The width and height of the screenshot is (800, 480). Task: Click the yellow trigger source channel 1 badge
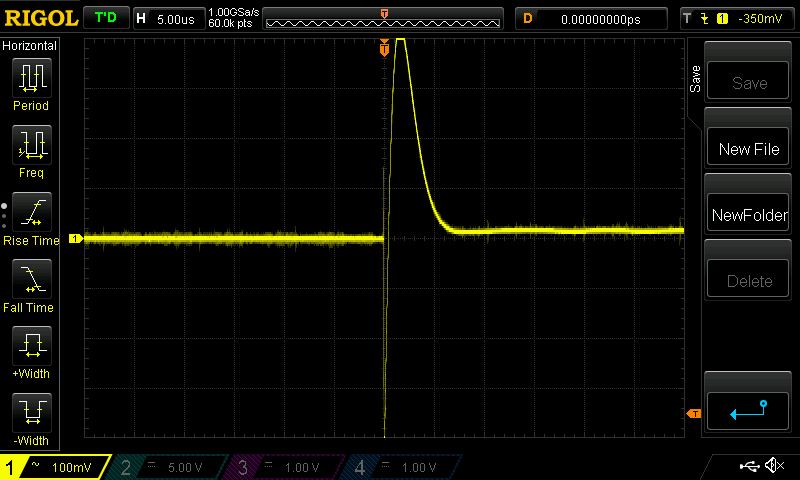coord(722,19)
